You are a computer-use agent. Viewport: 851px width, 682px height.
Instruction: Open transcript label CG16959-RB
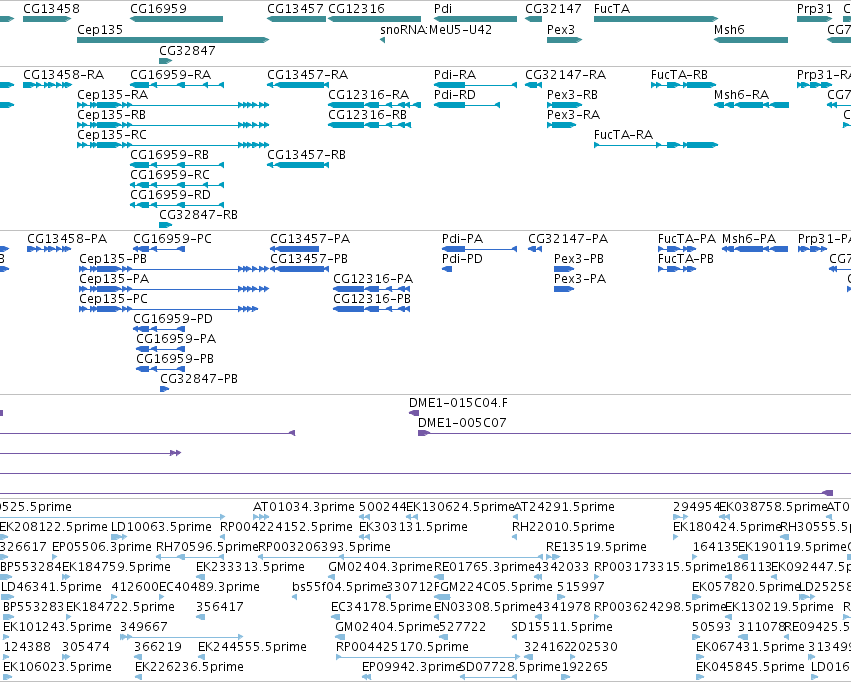click(x=169, y=155)
